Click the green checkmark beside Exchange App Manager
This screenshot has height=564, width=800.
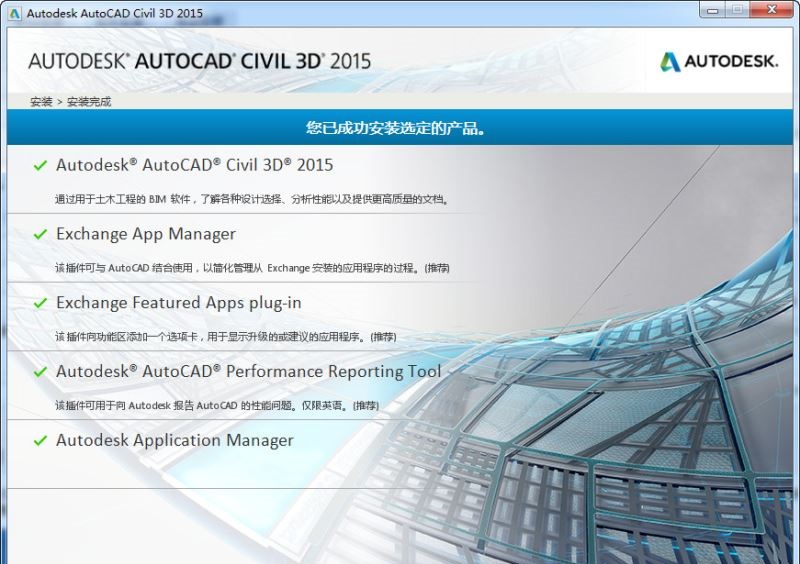(x=40, y=234)
